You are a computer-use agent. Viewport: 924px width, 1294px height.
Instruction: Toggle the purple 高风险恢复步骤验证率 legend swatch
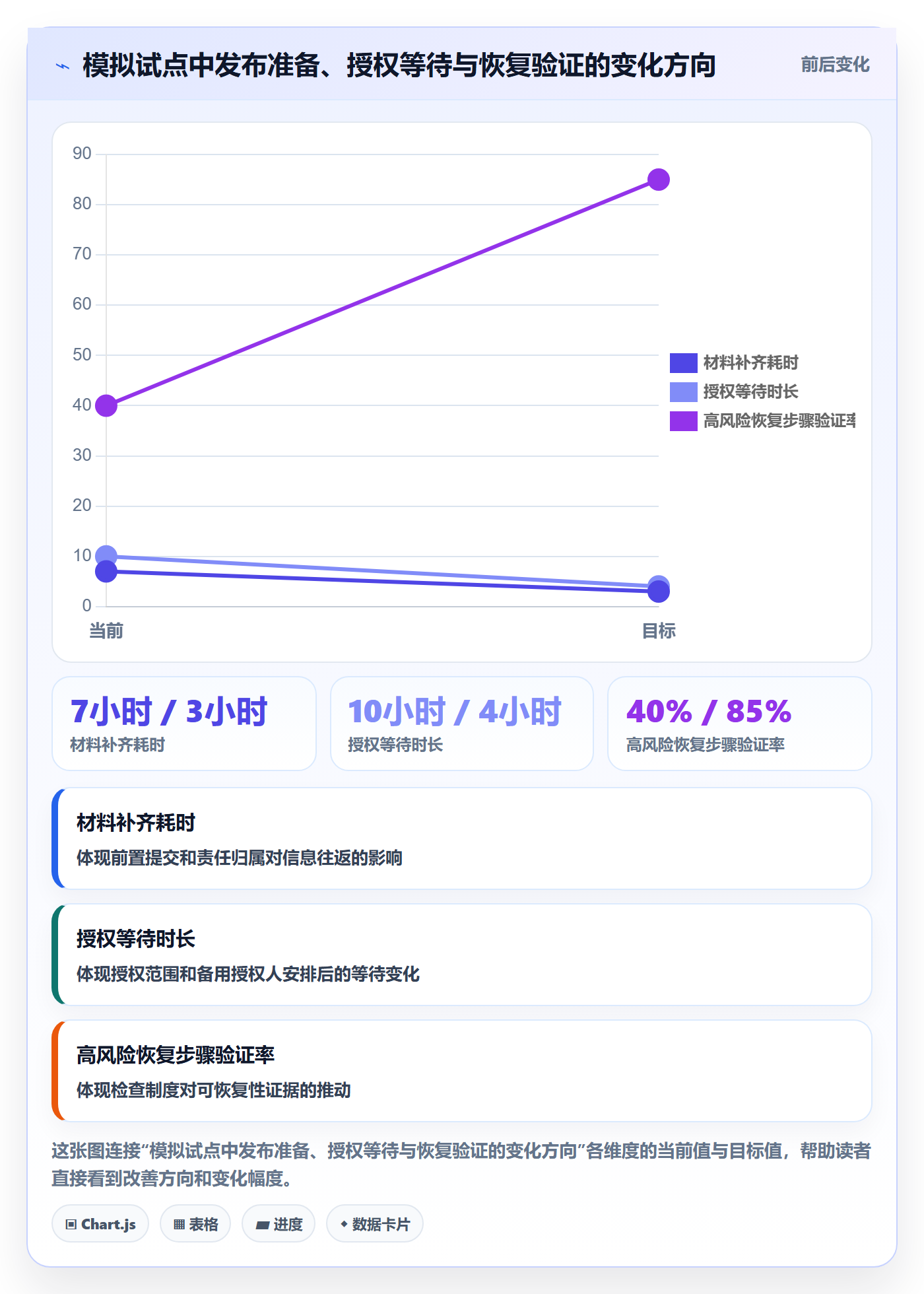coord(683,421)
